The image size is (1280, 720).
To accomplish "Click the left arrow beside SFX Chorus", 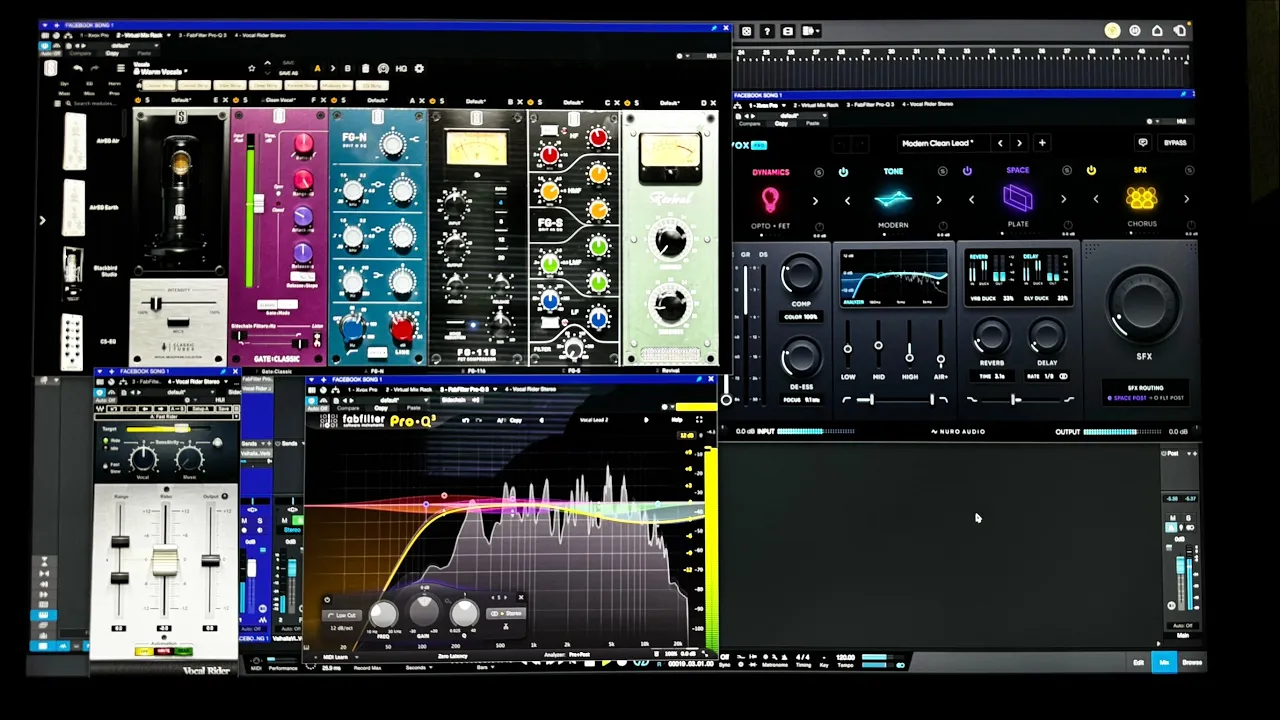I will point(1096,199).
